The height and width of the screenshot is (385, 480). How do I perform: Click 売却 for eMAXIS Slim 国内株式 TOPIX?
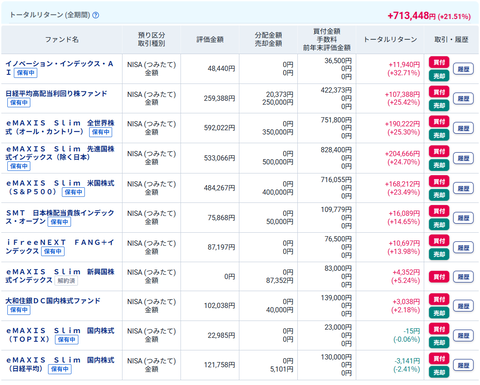tap(439, 343)
